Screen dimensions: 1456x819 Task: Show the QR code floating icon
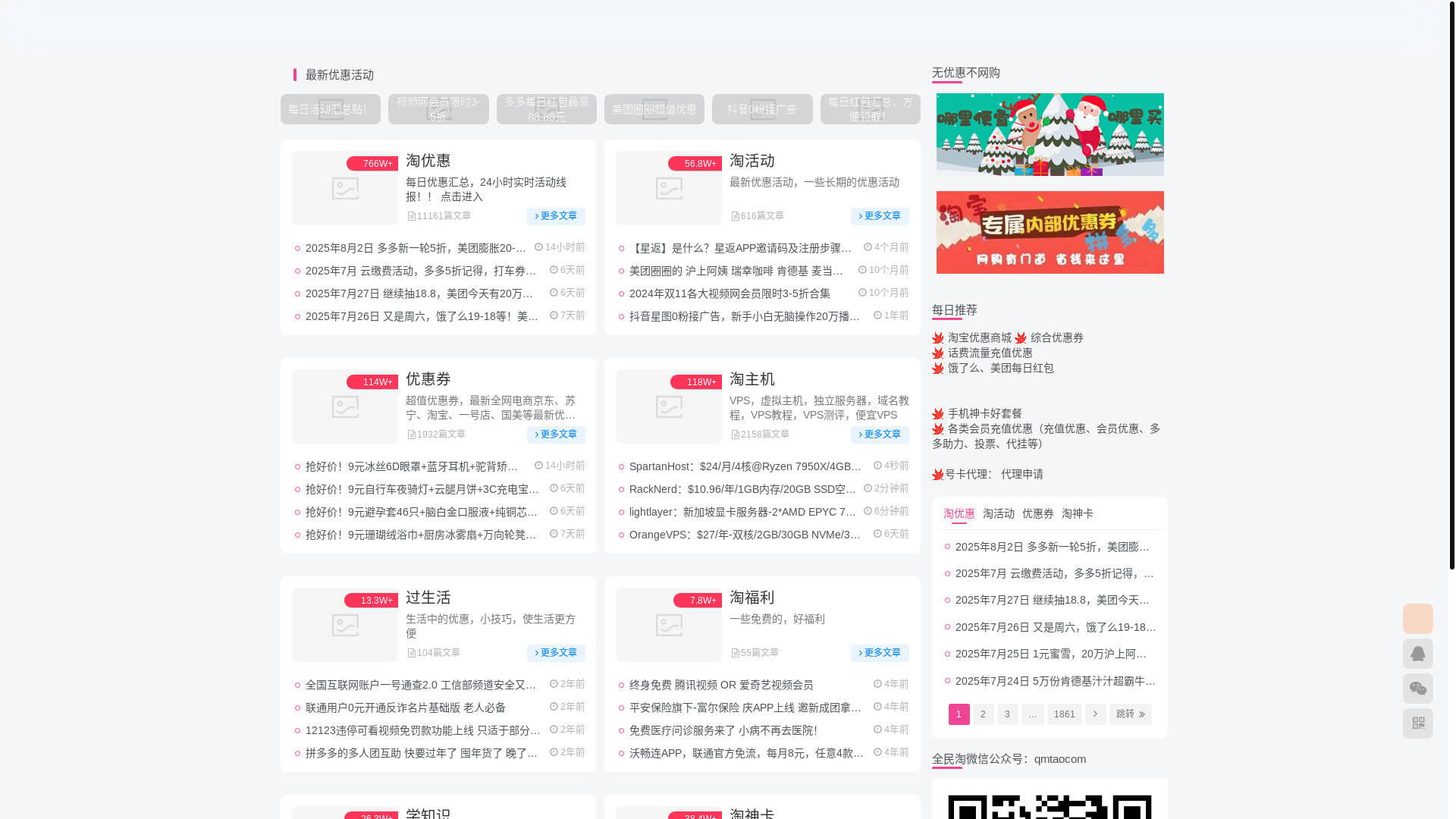point(1417,723)
